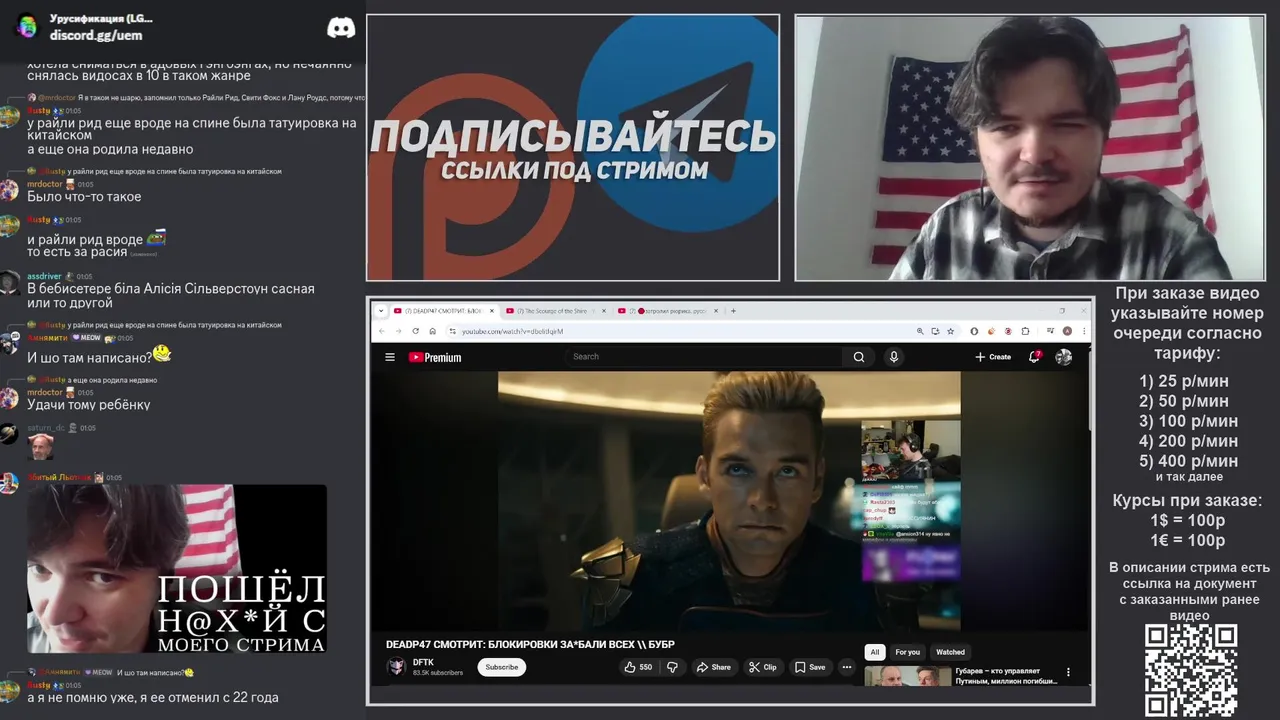Click the Губарев video title link

coord(1006,676)
